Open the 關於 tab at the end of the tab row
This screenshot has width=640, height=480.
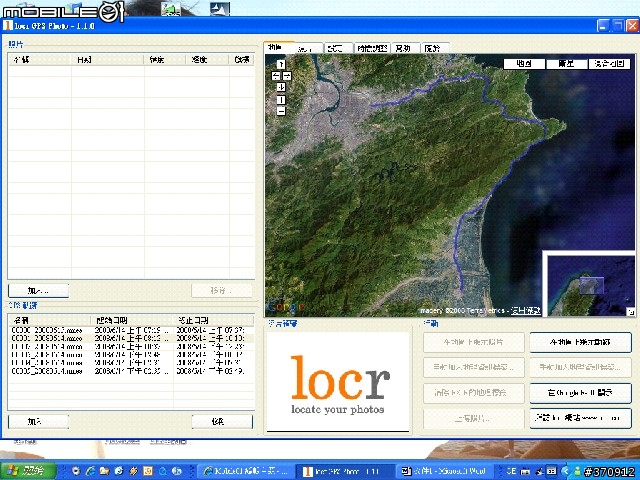coord(436,48)
